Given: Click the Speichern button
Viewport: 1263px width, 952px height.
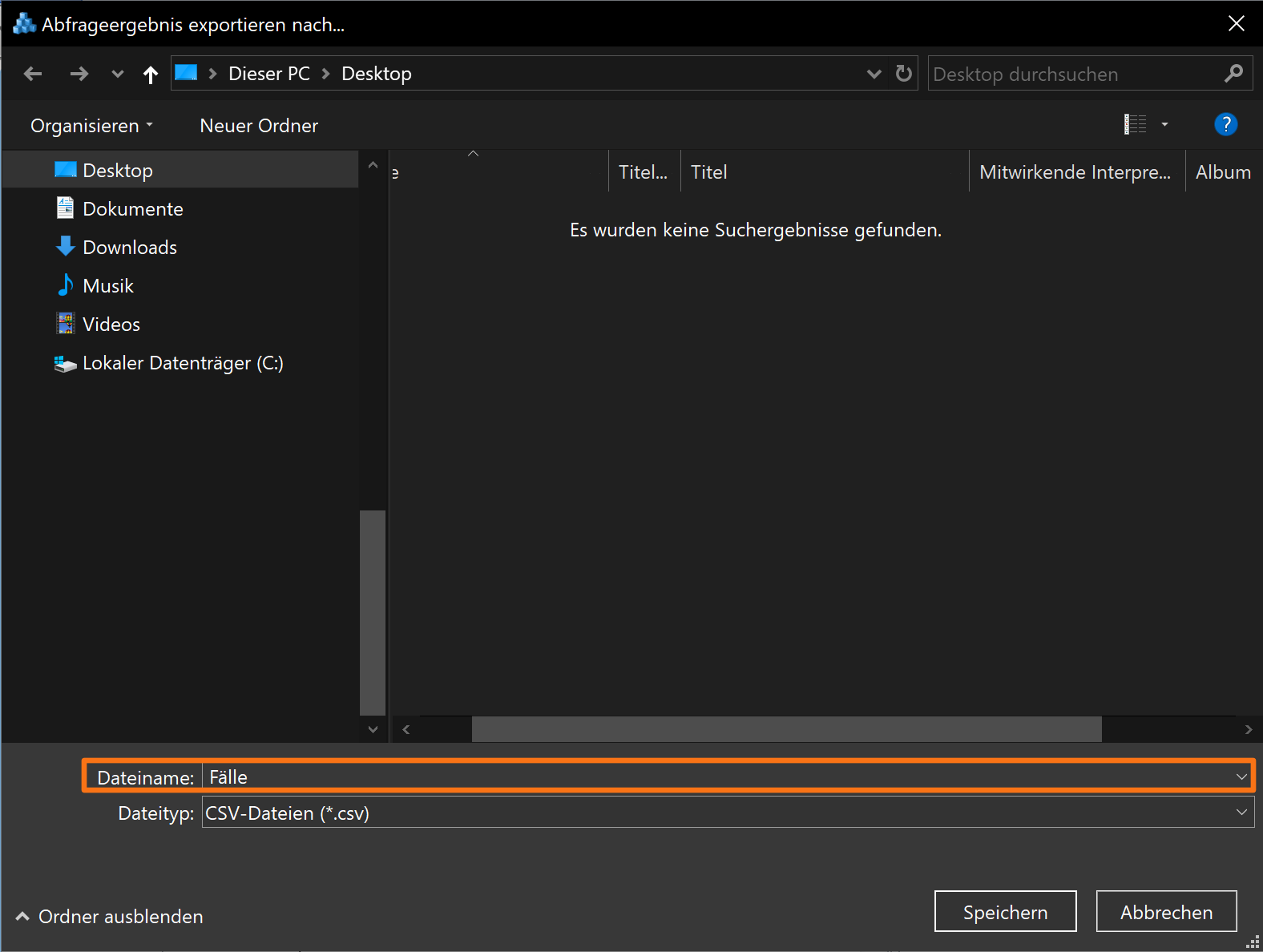Looking at the screenshot, I should (1005, 912).
